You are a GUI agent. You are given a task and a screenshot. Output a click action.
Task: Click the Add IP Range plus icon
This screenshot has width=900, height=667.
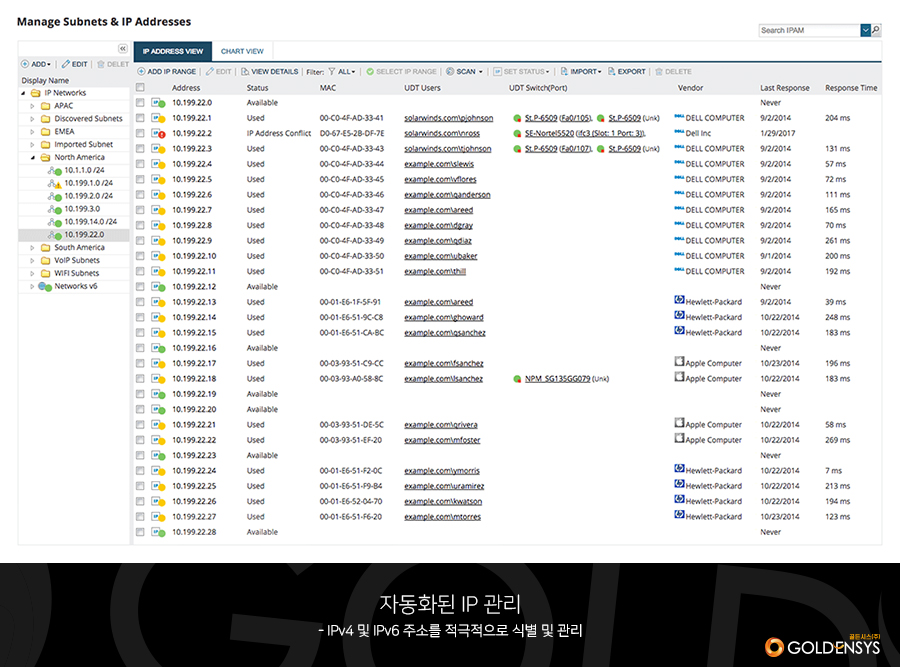(x=141, y=72)
